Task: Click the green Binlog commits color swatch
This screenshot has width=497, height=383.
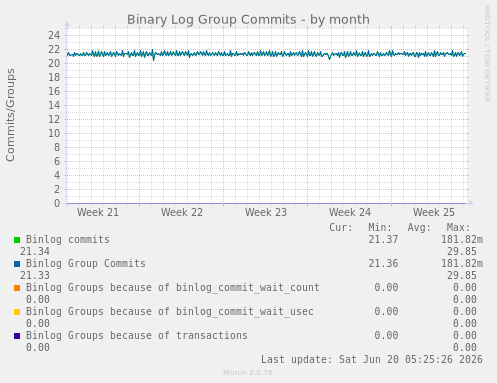Action: point(17,240)
